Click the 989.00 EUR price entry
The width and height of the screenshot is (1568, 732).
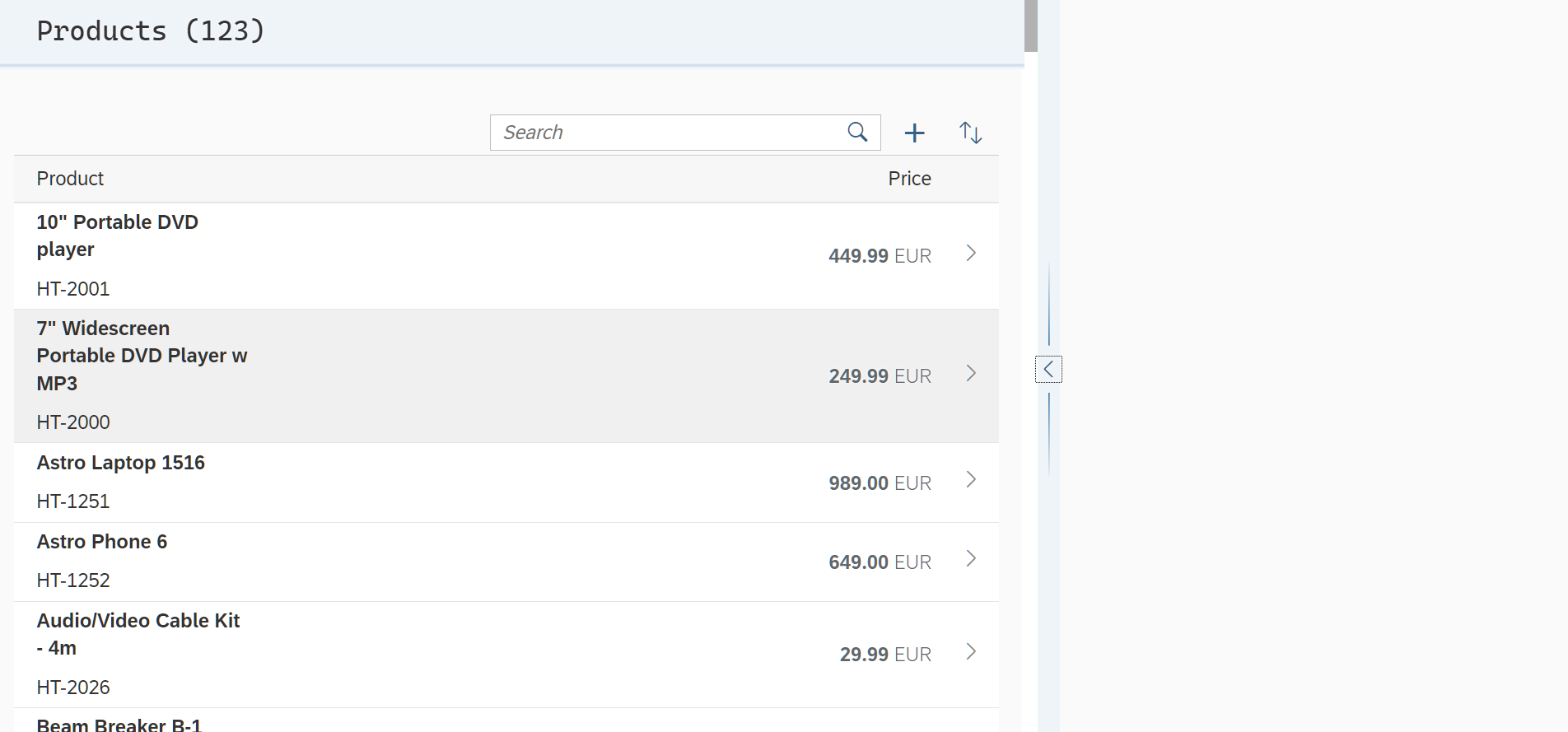coord(880,483)
